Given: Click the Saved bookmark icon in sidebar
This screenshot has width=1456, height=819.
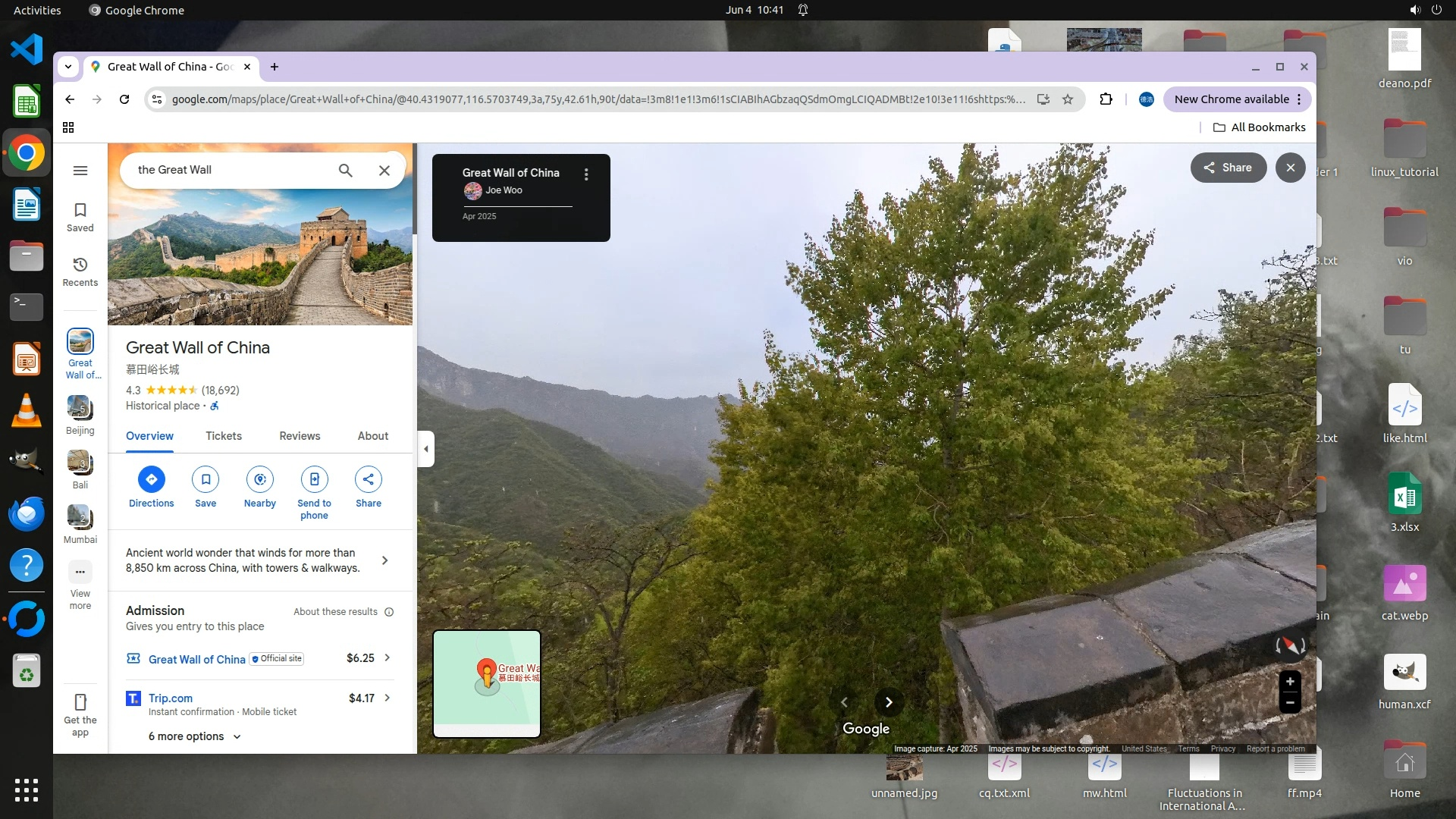Looking at the screenshot, I should pyautogui.click(x=80, y=210).
